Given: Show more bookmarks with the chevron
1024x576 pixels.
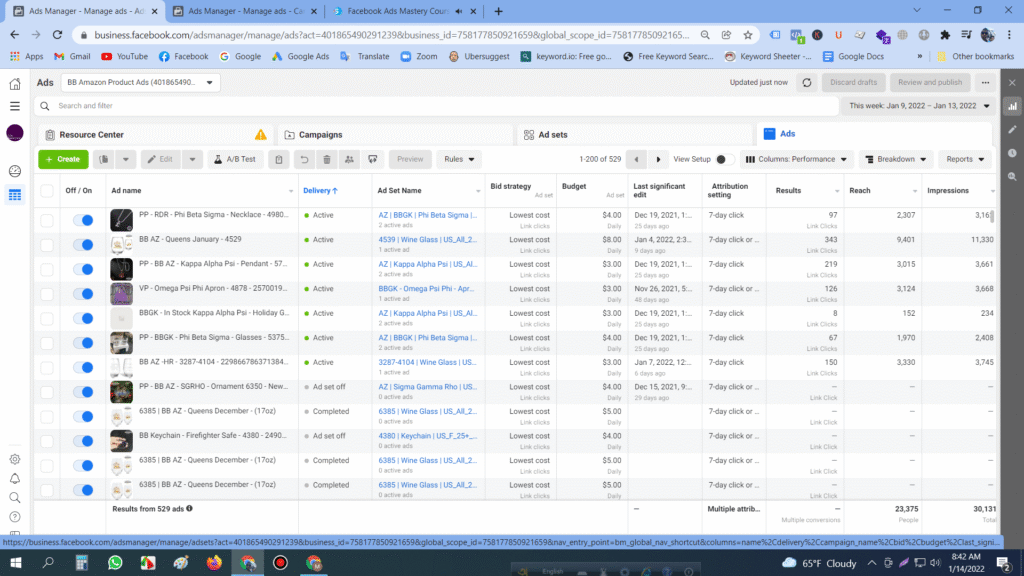Looking at the screenshot, I should point(920,56).
